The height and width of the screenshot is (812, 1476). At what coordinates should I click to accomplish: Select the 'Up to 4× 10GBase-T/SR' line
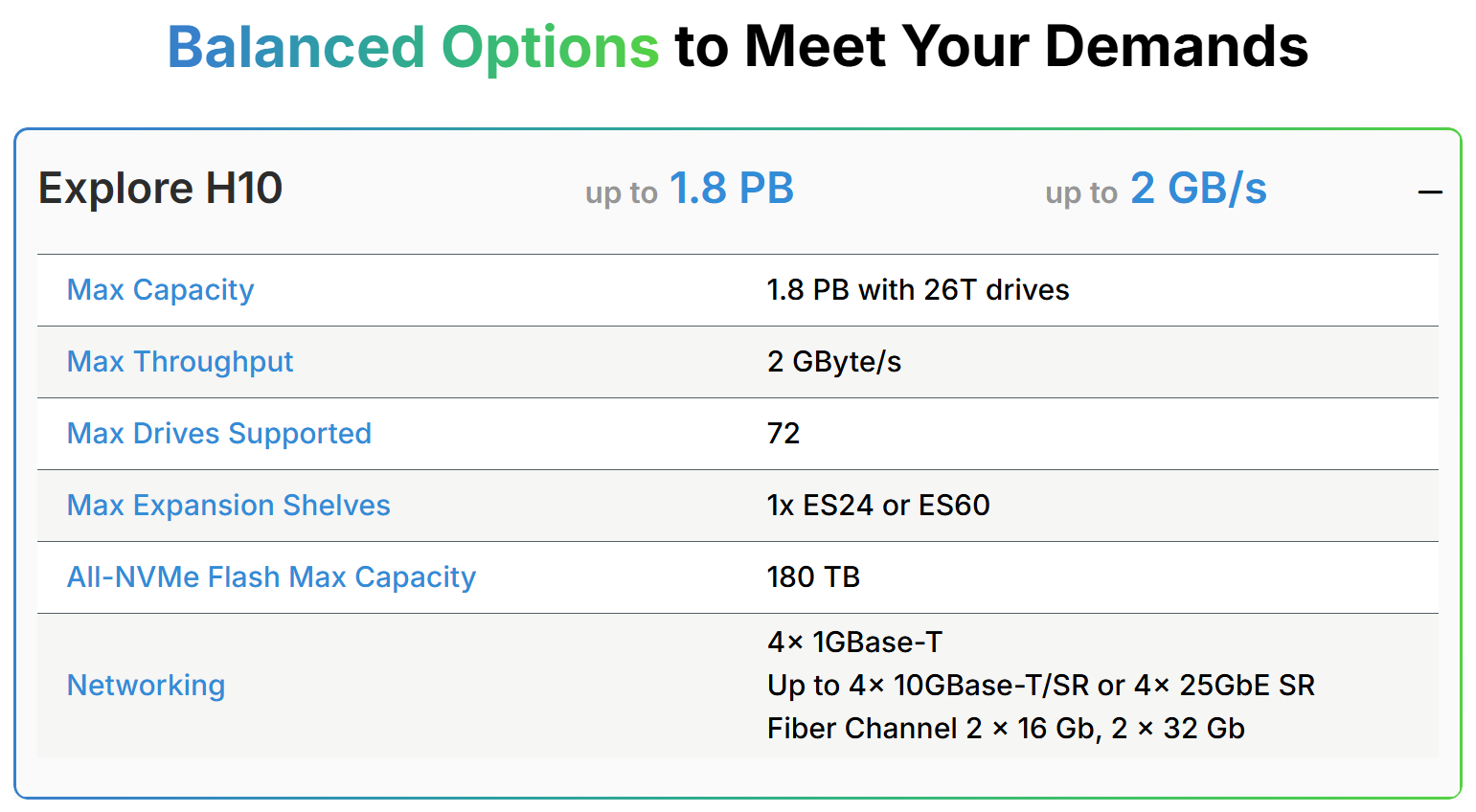tap(1040, 685)
